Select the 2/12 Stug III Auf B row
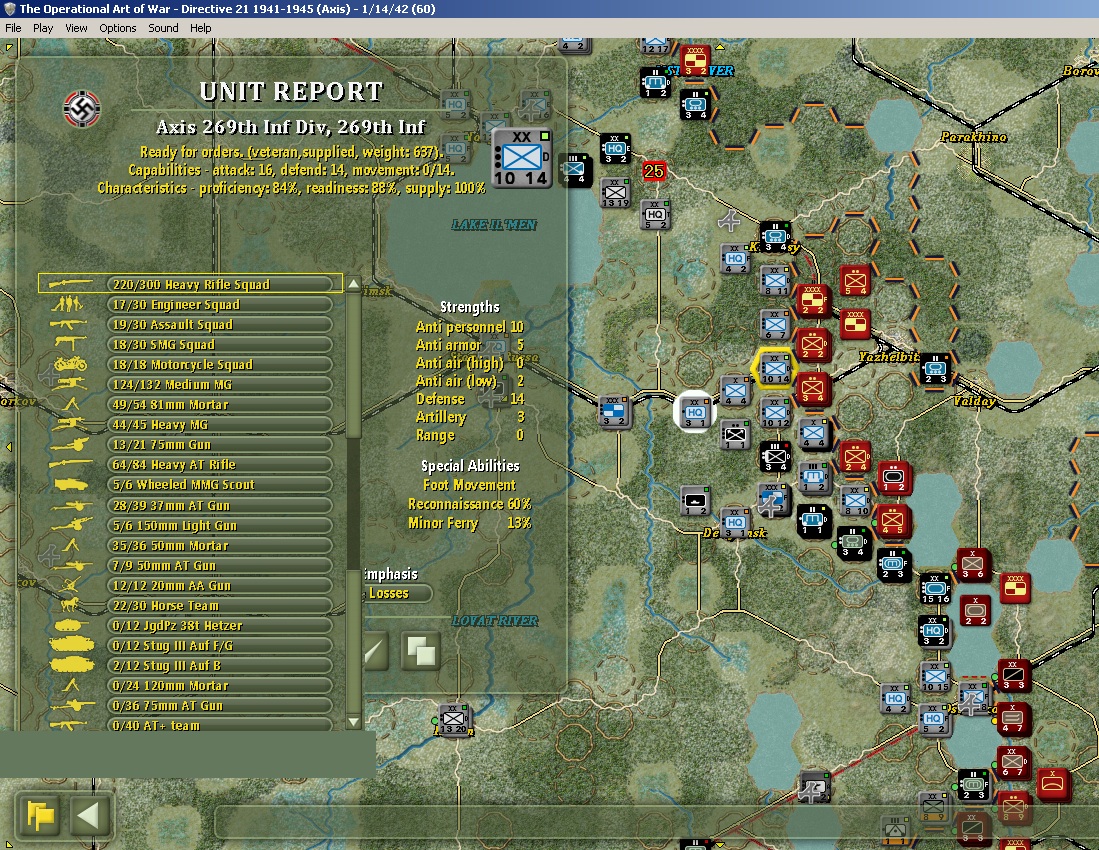 pyautogui.click(x=219, y=665)
